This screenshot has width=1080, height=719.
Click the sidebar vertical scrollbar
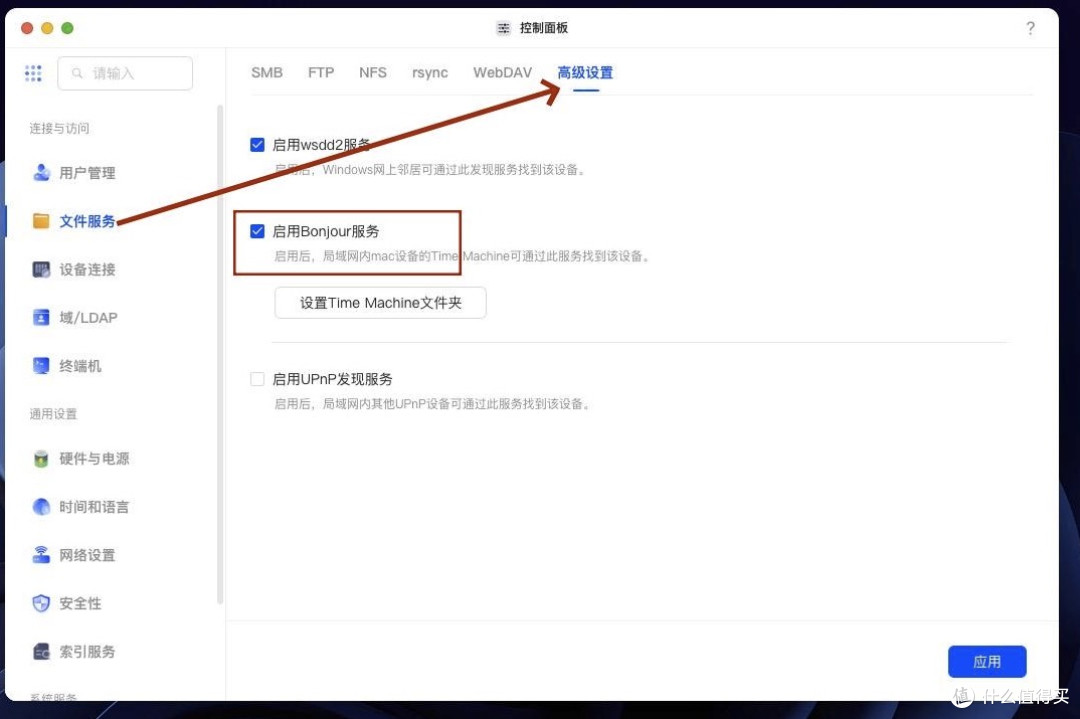(x=220, y=355)
